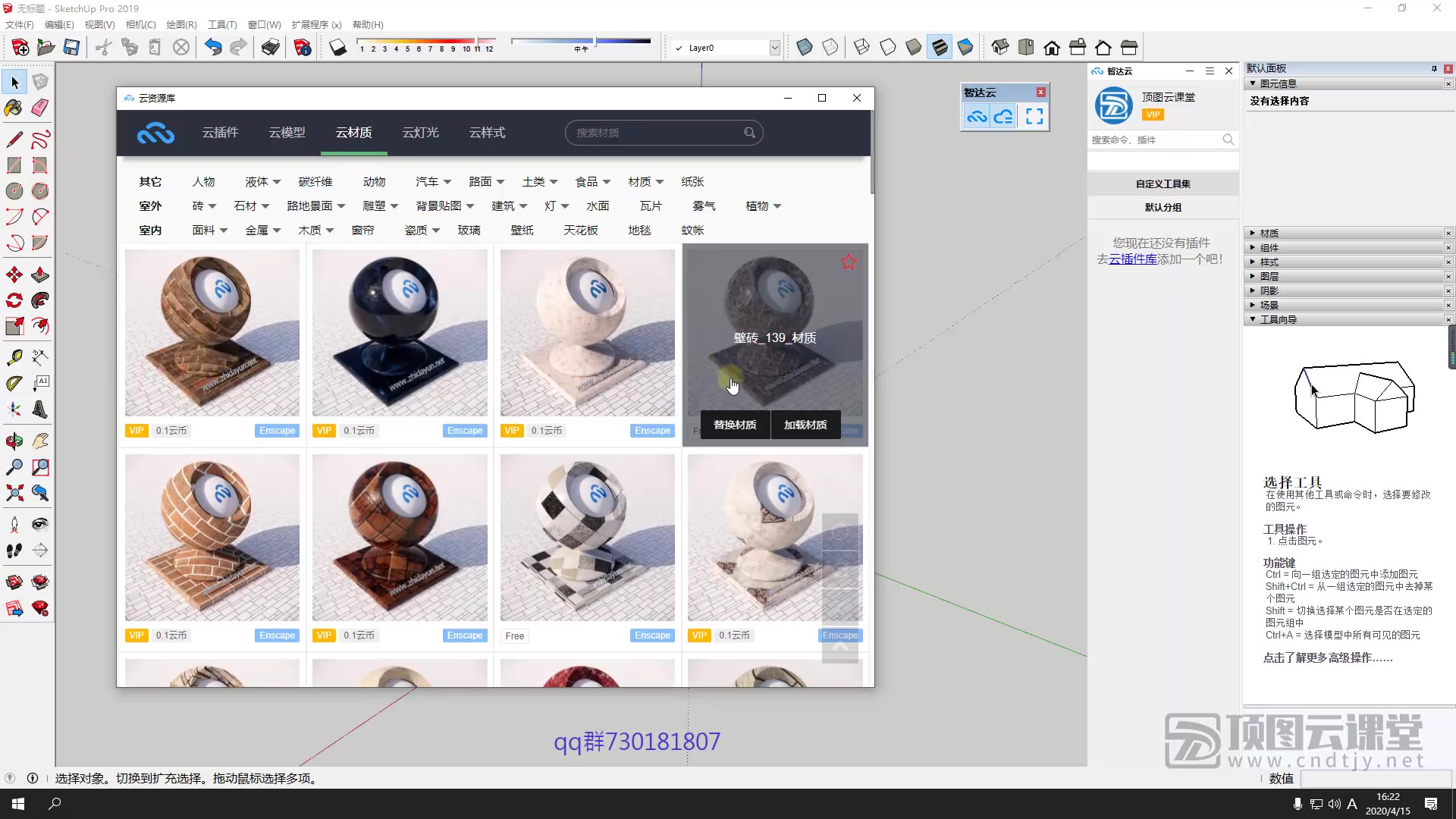Click the shadow time-of-day slider
The height and width of the screenshot is (819, 1456).
[x=581, y=41]
